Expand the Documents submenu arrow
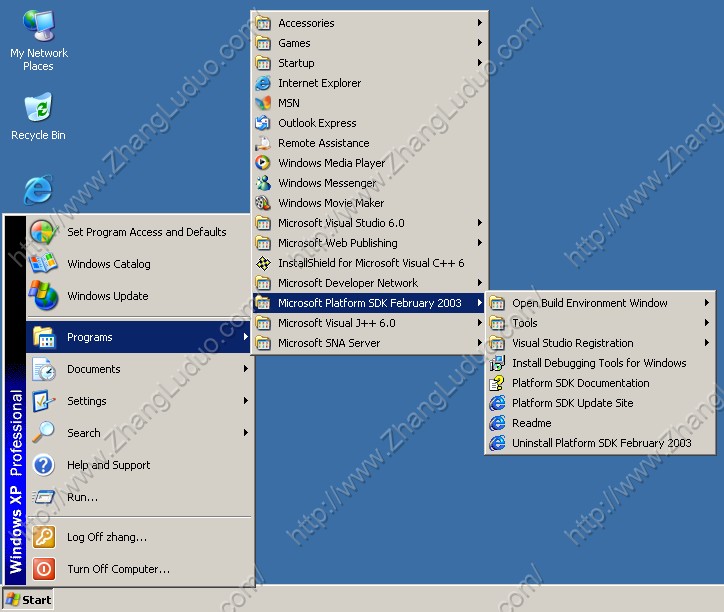 [x=246, y=369]
